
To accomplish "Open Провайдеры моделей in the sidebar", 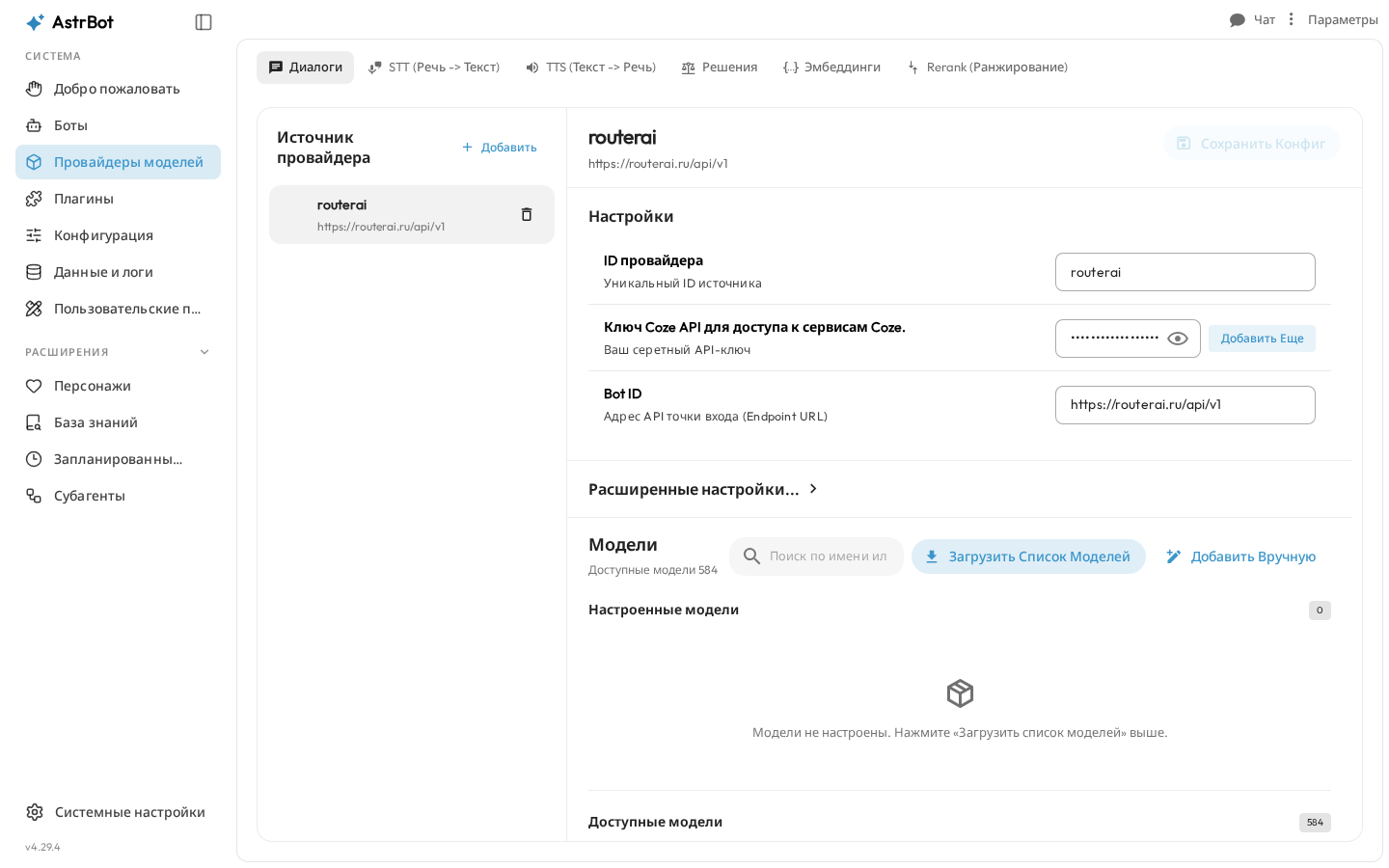I will point(118,162).
